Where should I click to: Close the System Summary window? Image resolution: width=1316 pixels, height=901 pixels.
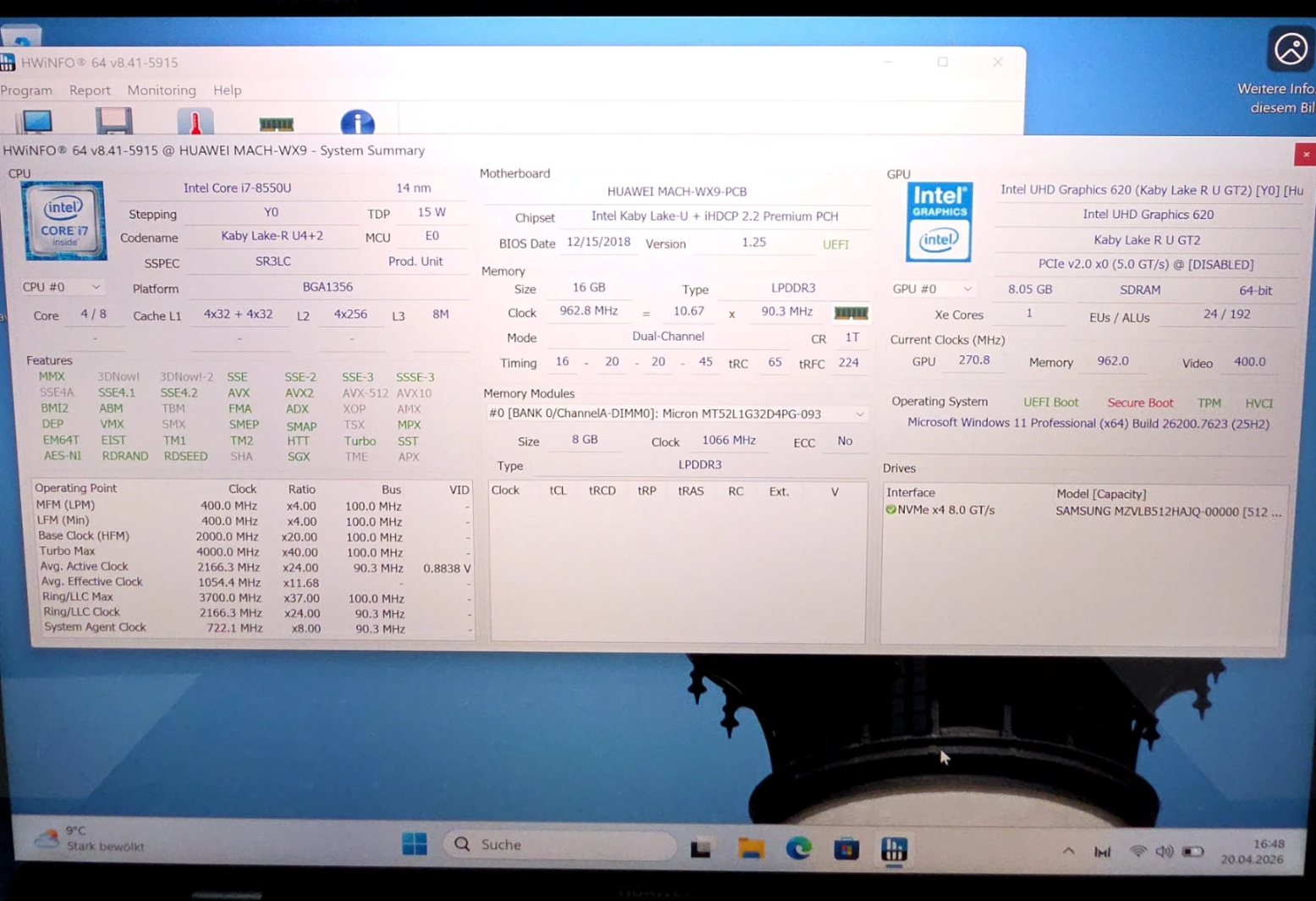[1306, 154]
